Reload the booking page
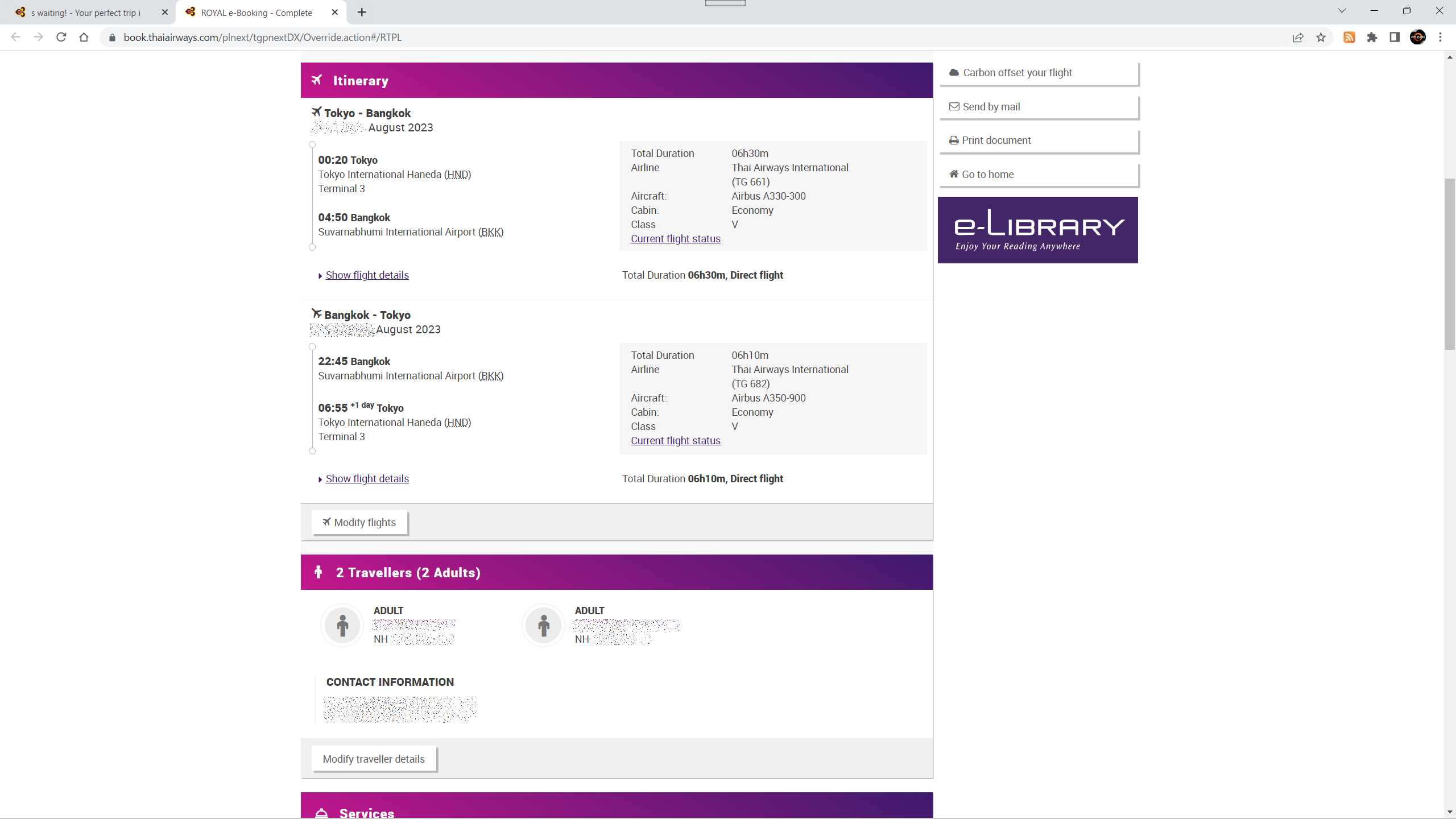Screen dimensions: 1456x819 [61, 38]
